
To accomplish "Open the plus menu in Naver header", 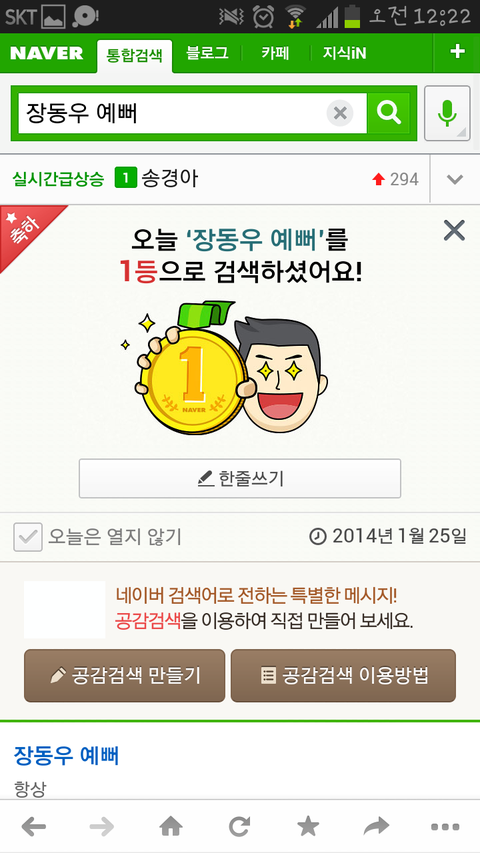I will [x=457, y=52].
